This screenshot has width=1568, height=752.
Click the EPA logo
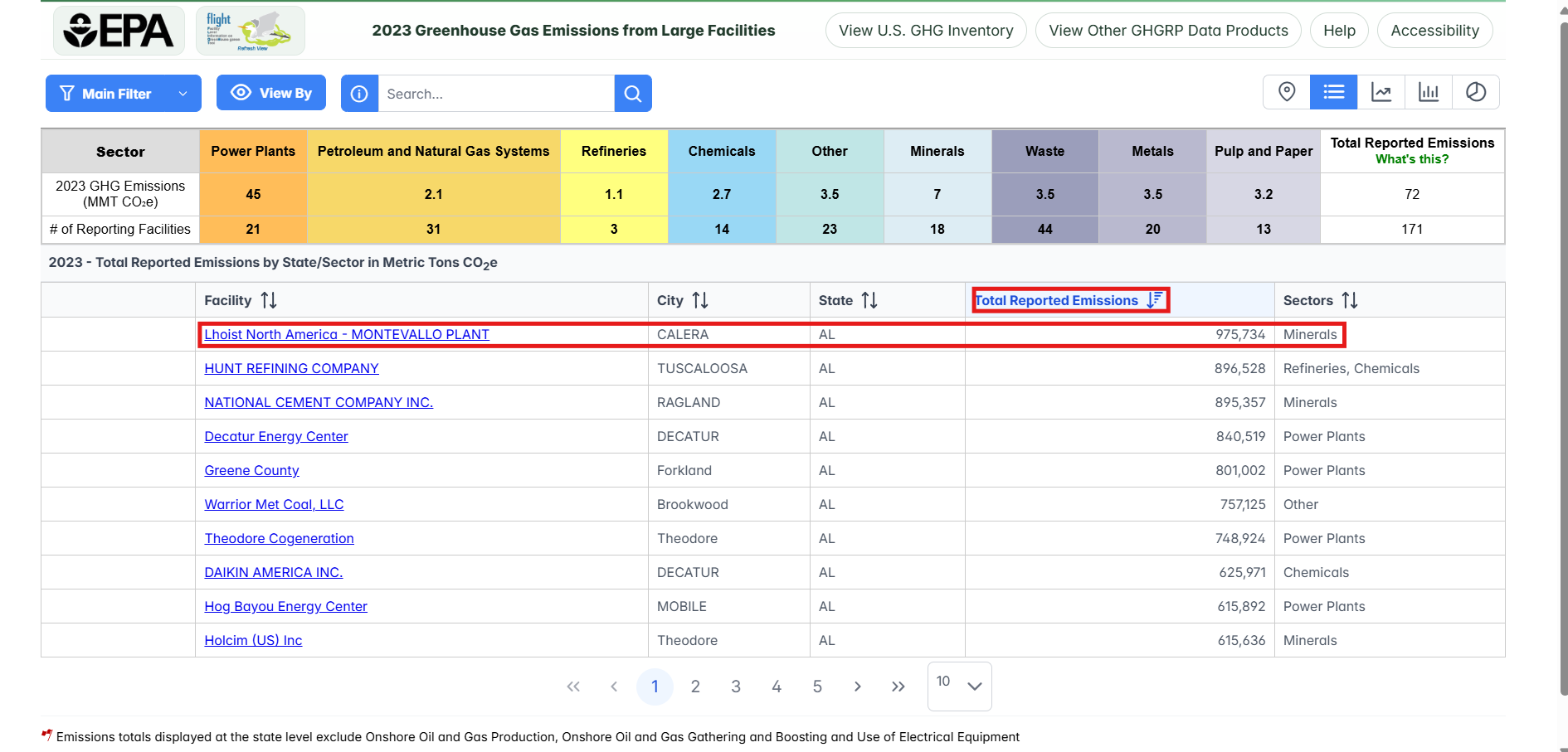click(x=119, y=30)
